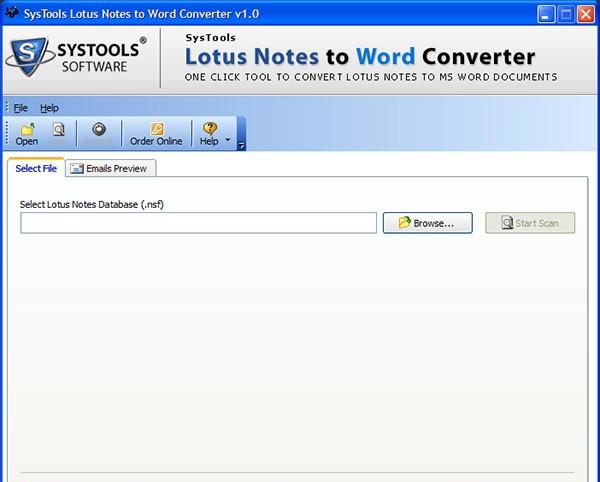Switch to the Emails Preview tab

(x=111, y=168)
